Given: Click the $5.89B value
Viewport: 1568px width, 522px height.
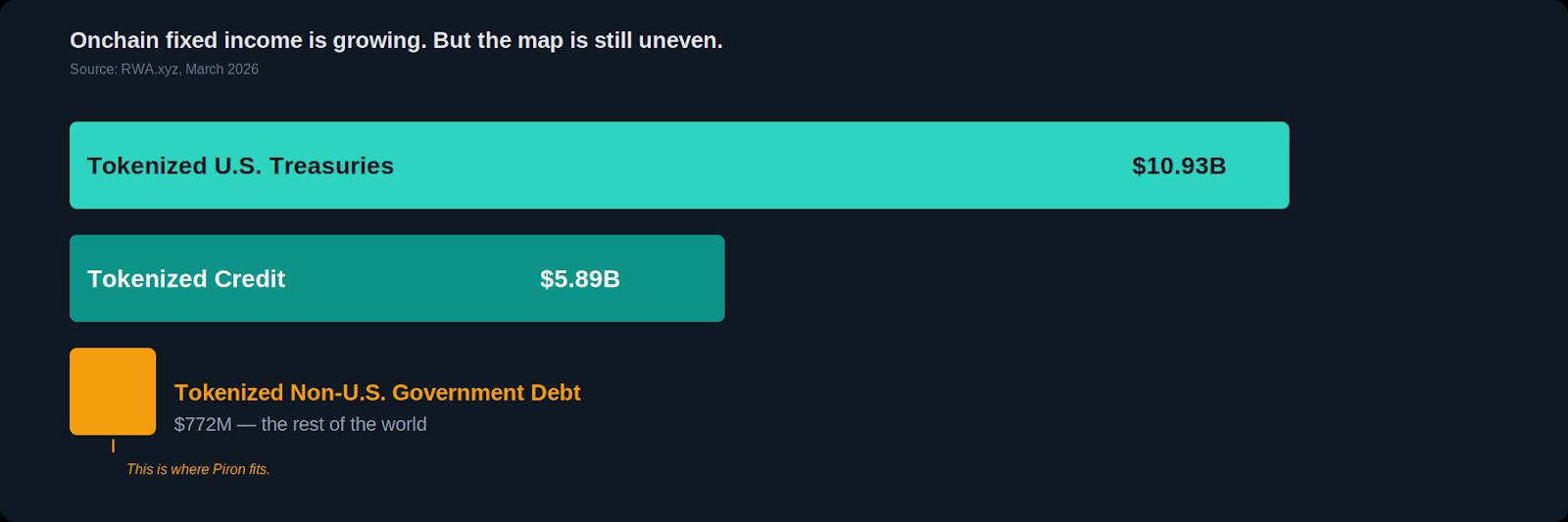Looking at the screenshot, I should pos(580,279).
